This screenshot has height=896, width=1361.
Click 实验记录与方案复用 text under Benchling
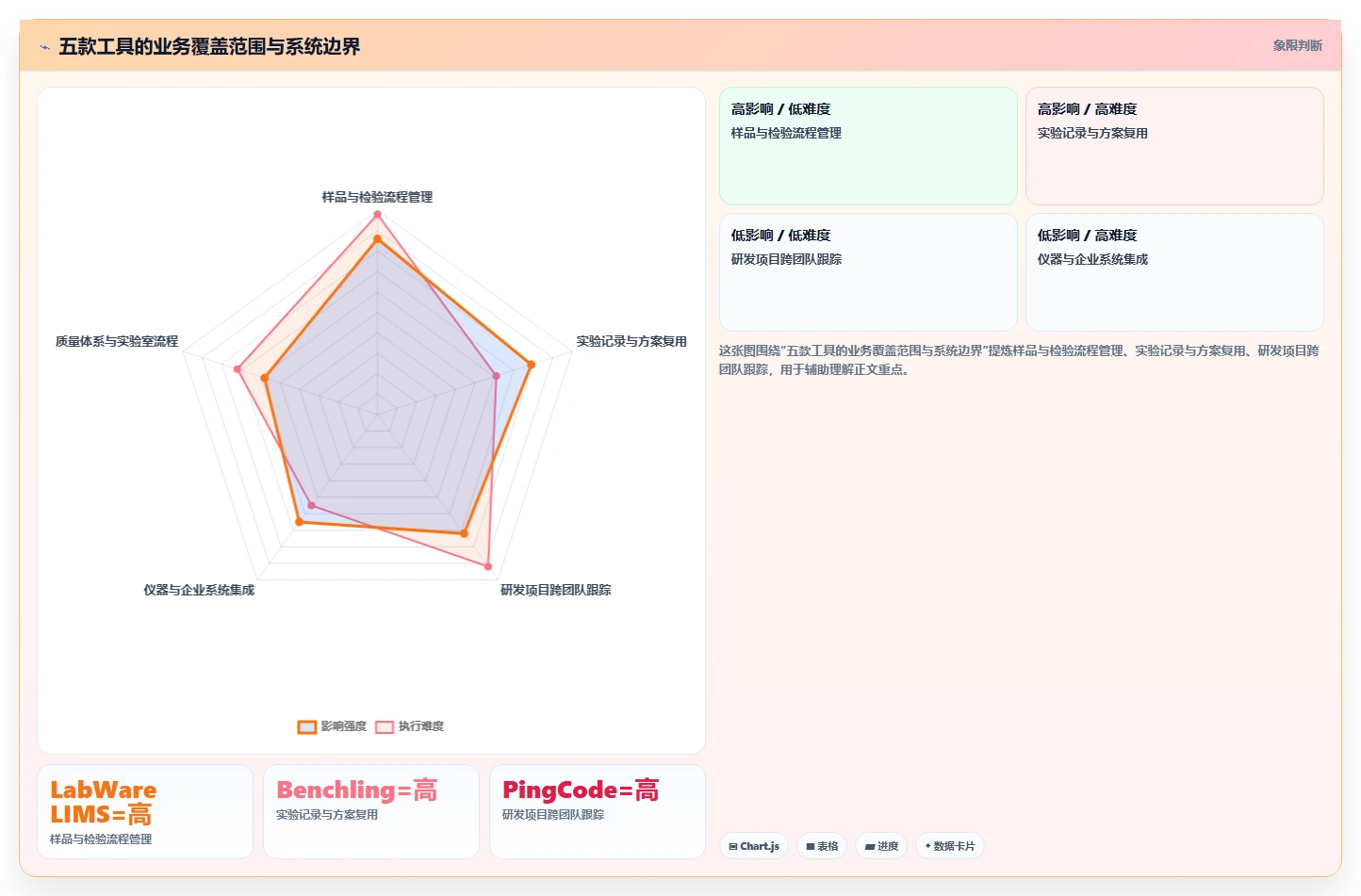327,814
